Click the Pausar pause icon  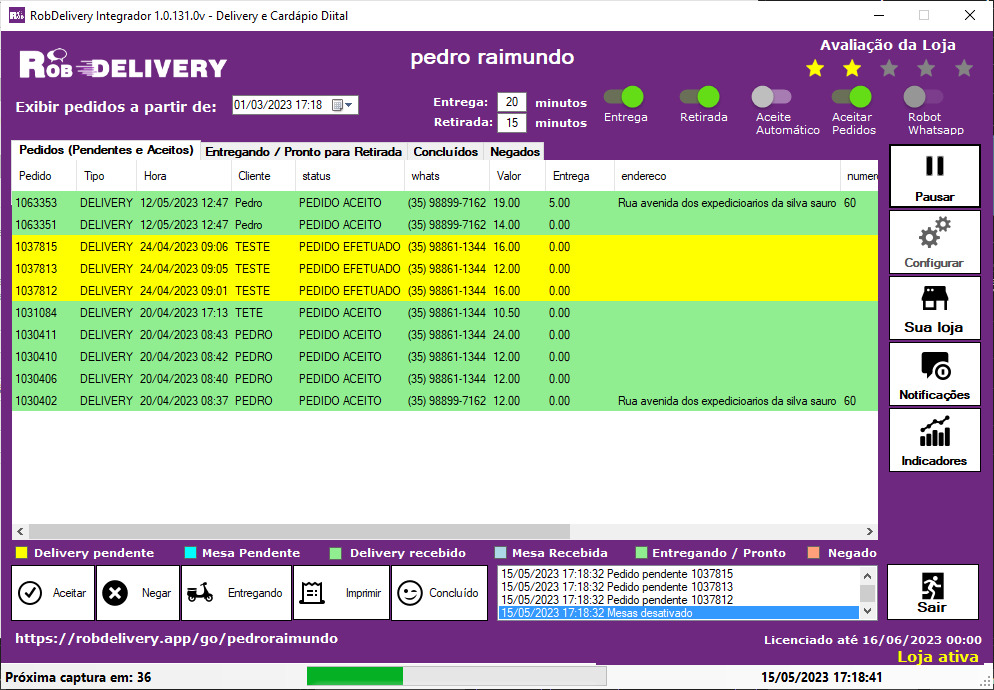(x=934, y=167)
